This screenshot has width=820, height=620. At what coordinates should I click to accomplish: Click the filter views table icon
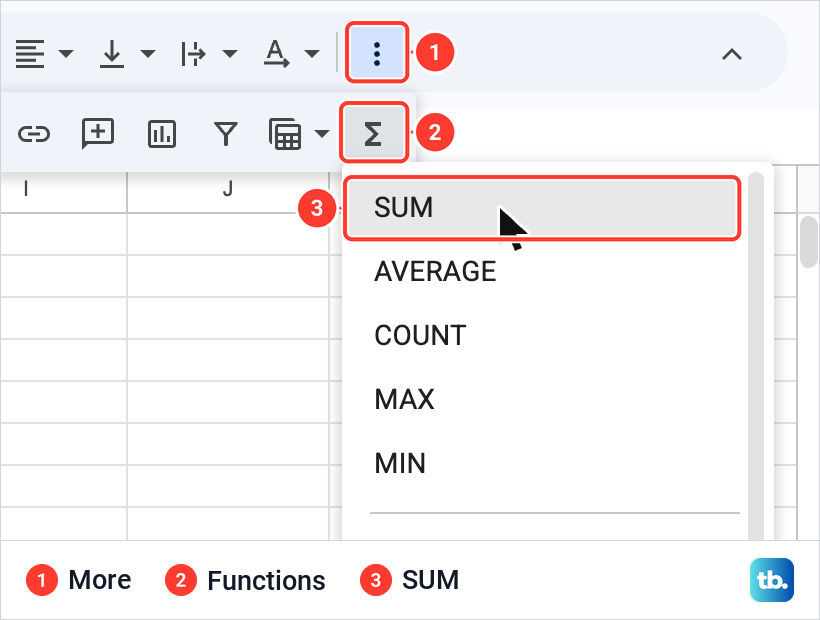click(x=285, y=134)
